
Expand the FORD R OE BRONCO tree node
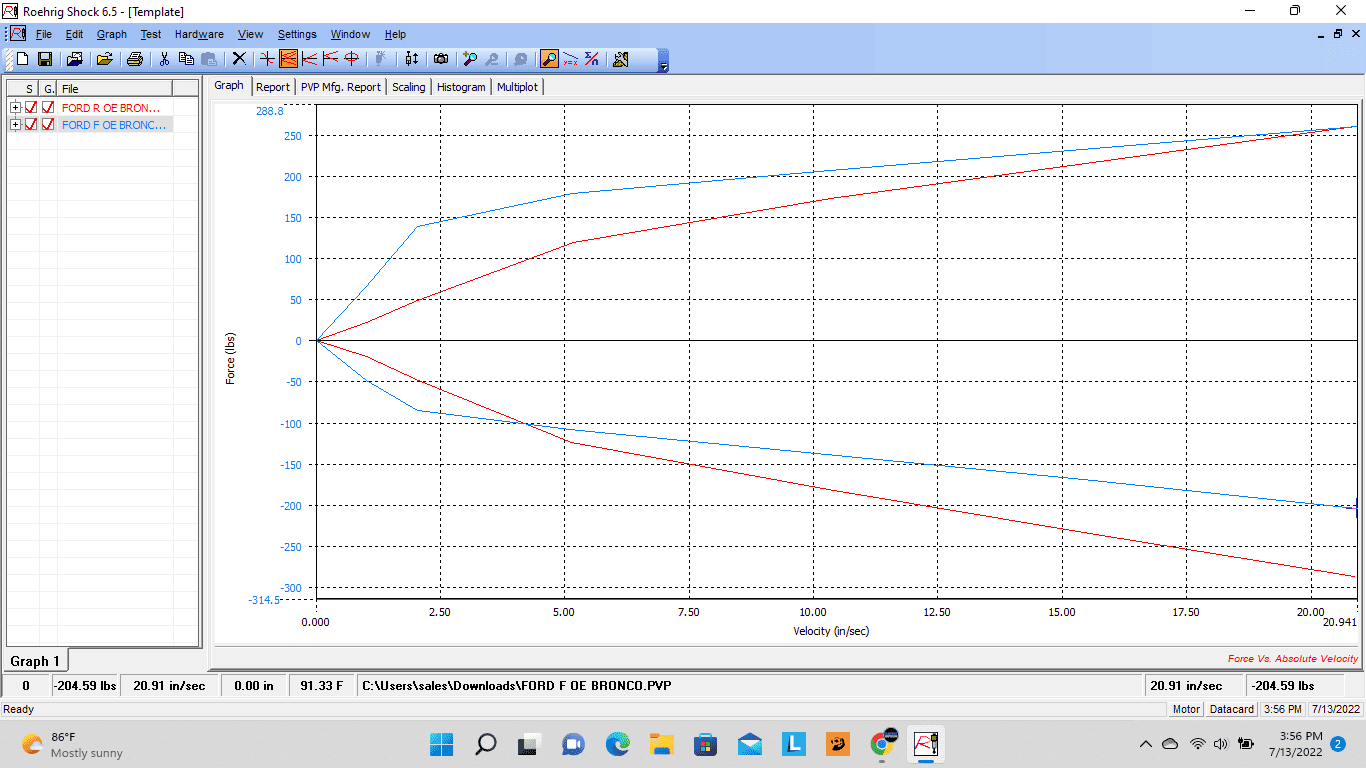15,107
